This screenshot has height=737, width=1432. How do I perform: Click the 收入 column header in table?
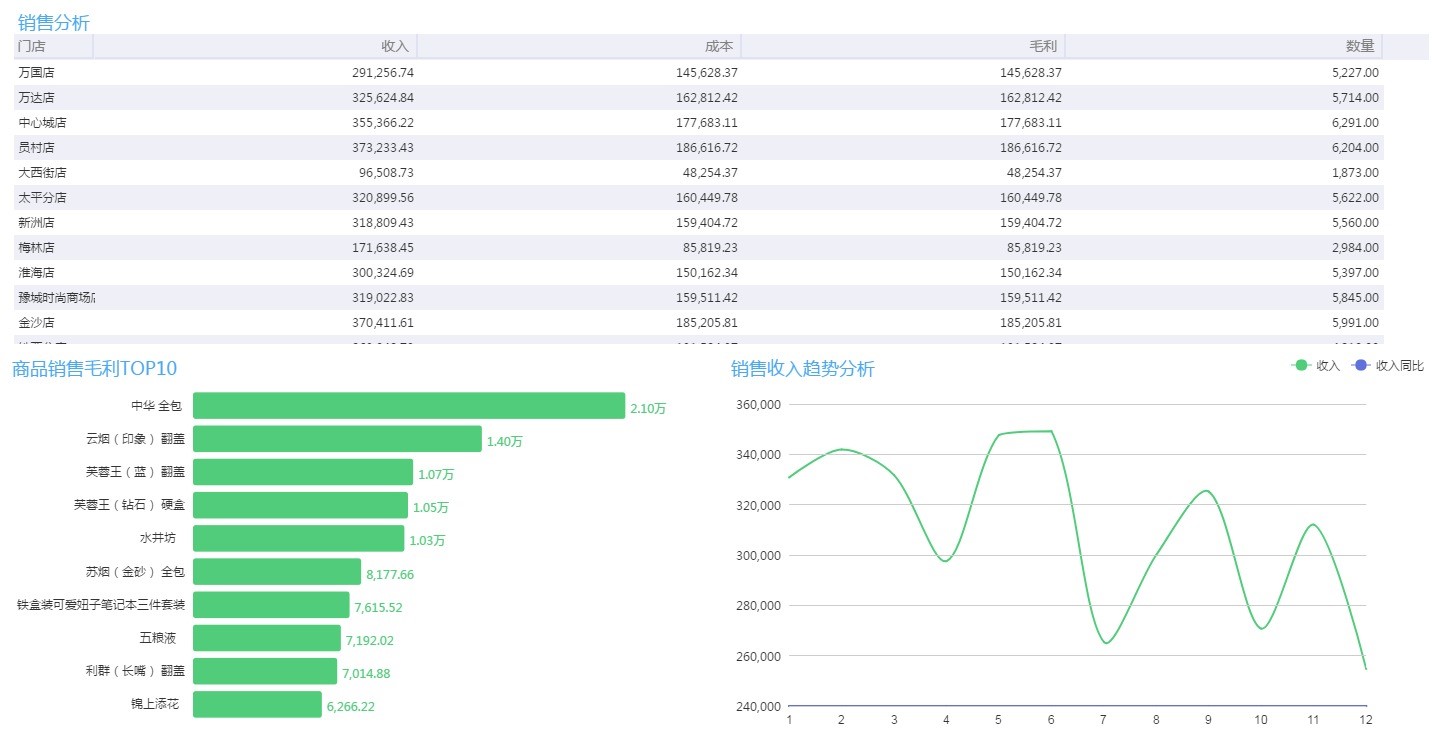point(395,46)
